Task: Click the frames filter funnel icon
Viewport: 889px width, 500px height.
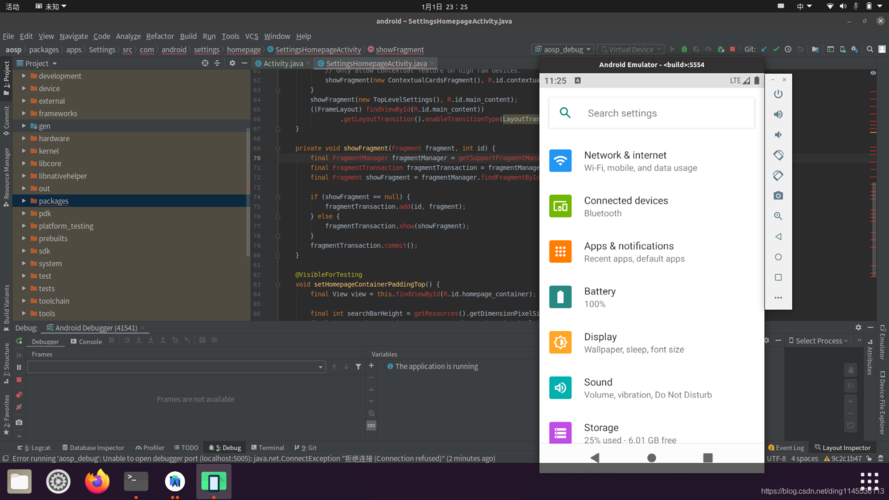Action: [358, 367]
